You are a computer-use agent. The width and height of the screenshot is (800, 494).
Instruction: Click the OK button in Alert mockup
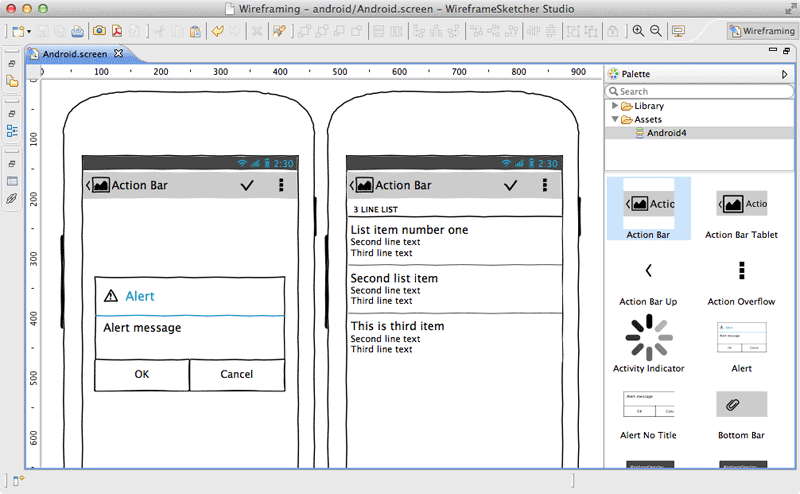coord(142,375)
